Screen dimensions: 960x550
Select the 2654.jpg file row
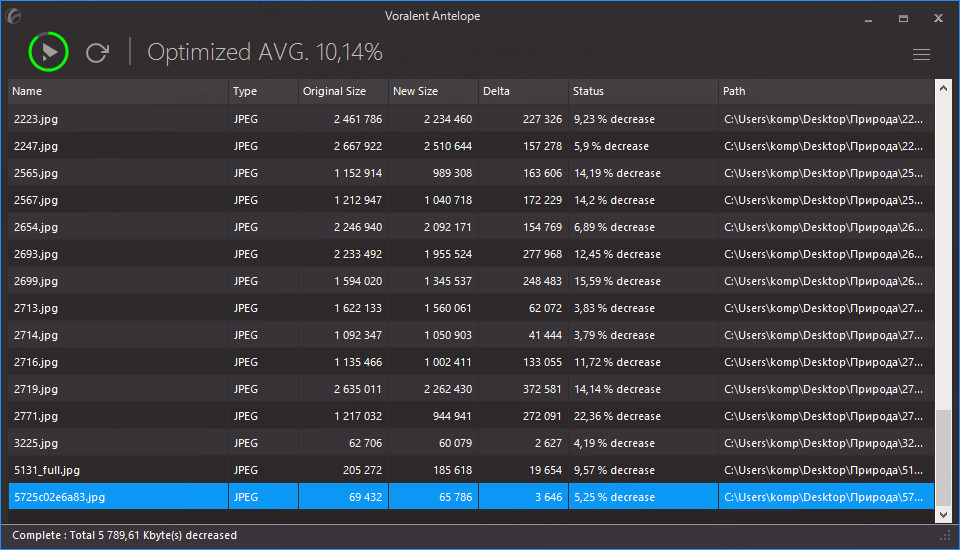pos(471,227)
